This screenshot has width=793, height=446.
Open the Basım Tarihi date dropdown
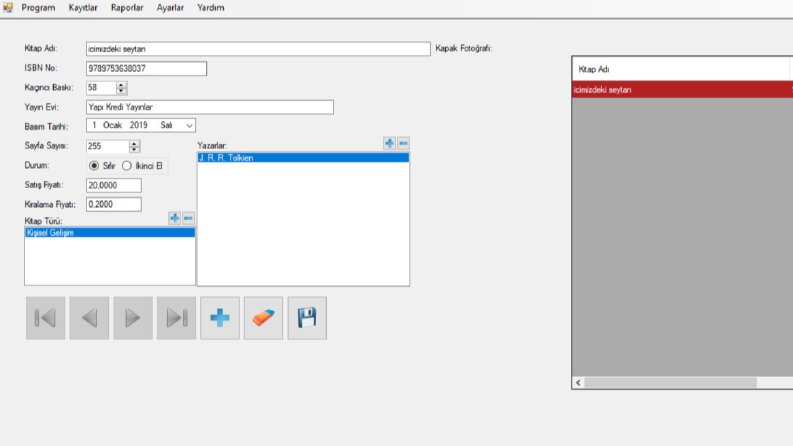click(189, 125)
